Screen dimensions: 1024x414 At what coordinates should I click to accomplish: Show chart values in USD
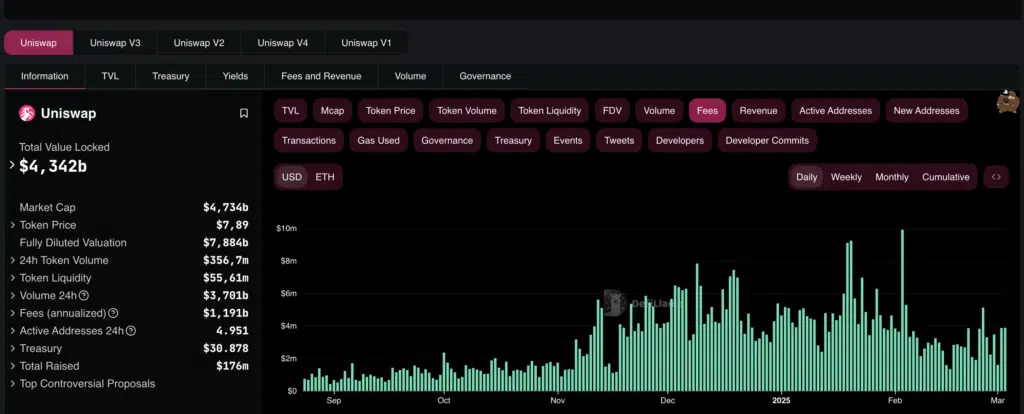click(x=292, y=177)
